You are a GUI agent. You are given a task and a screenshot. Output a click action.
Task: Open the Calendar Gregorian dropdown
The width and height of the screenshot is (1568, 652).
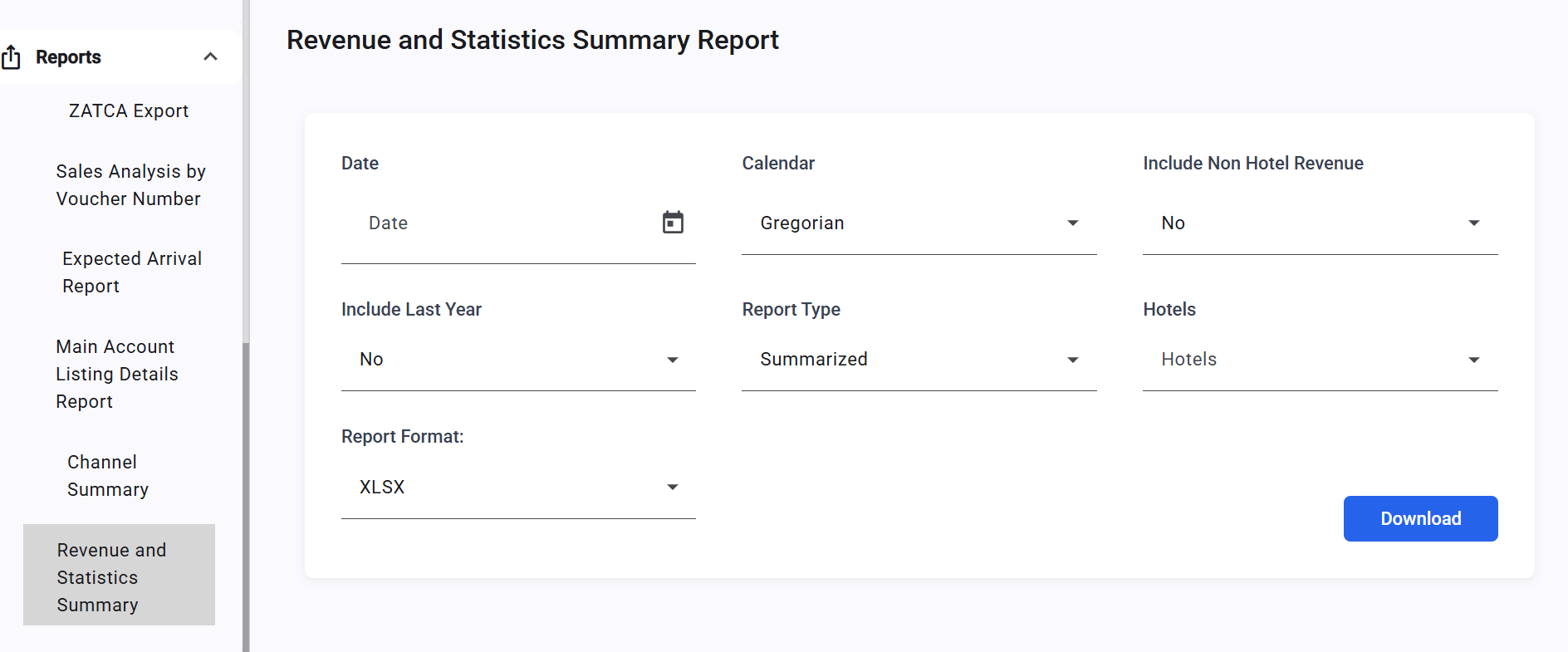click(x=919, y=223)
